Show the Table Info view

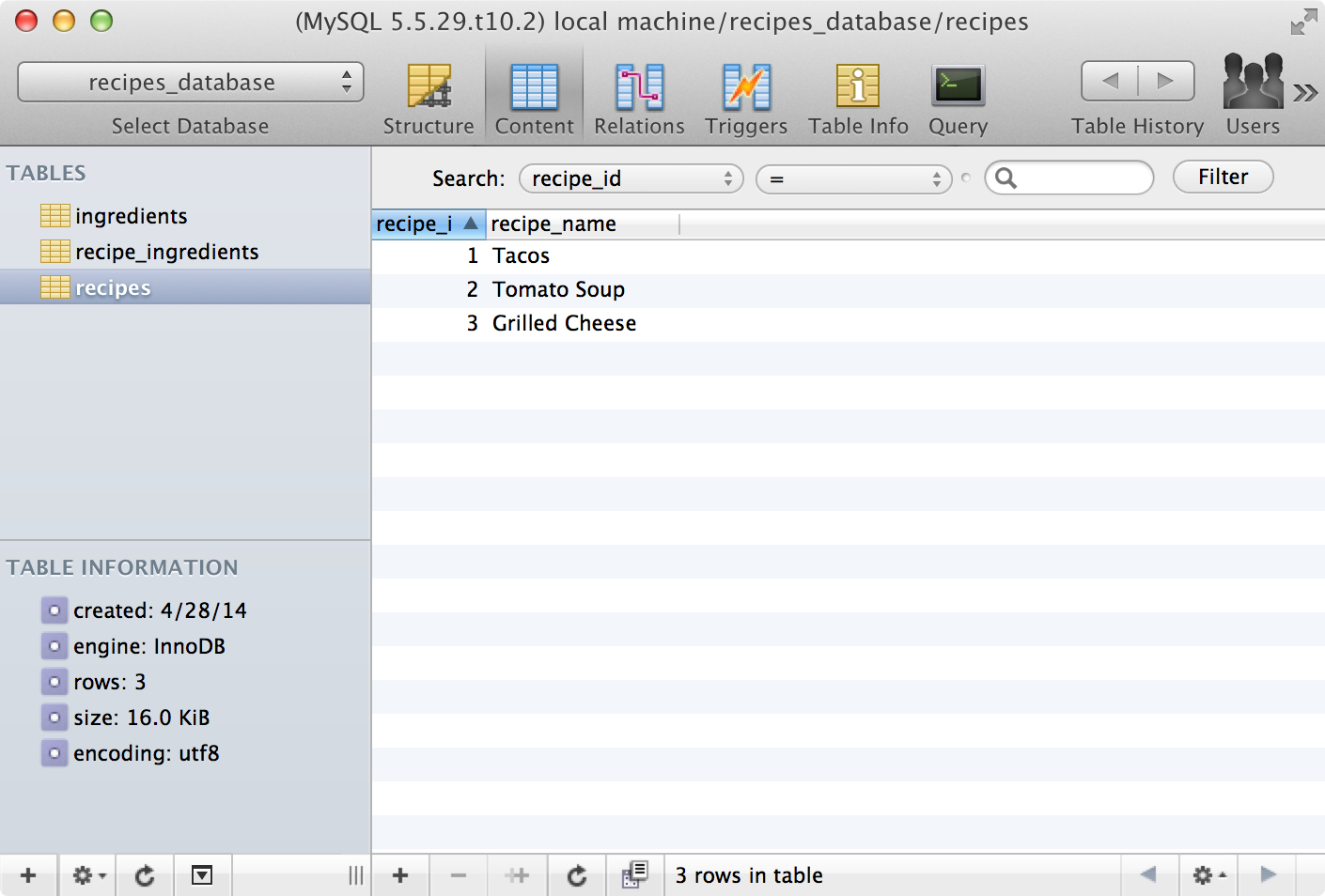[858, 99]
